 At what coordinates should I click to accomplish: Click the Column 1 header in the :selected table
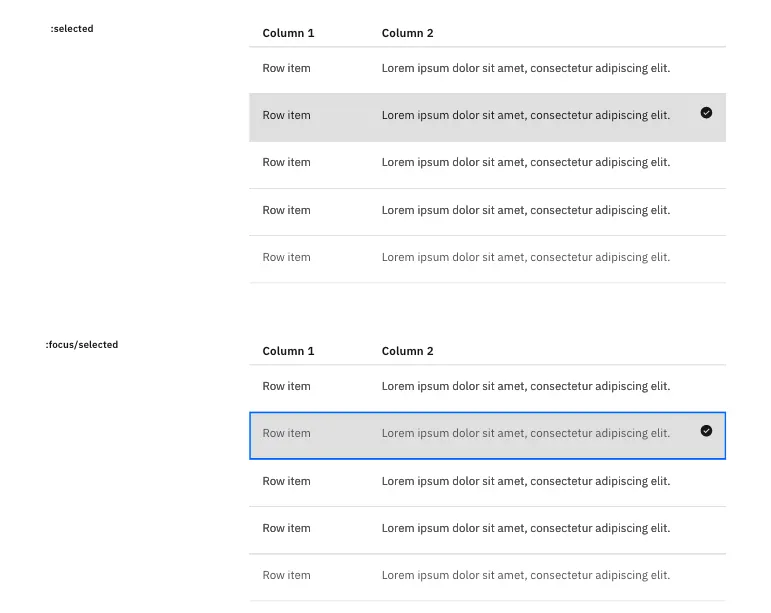[288, 33]
